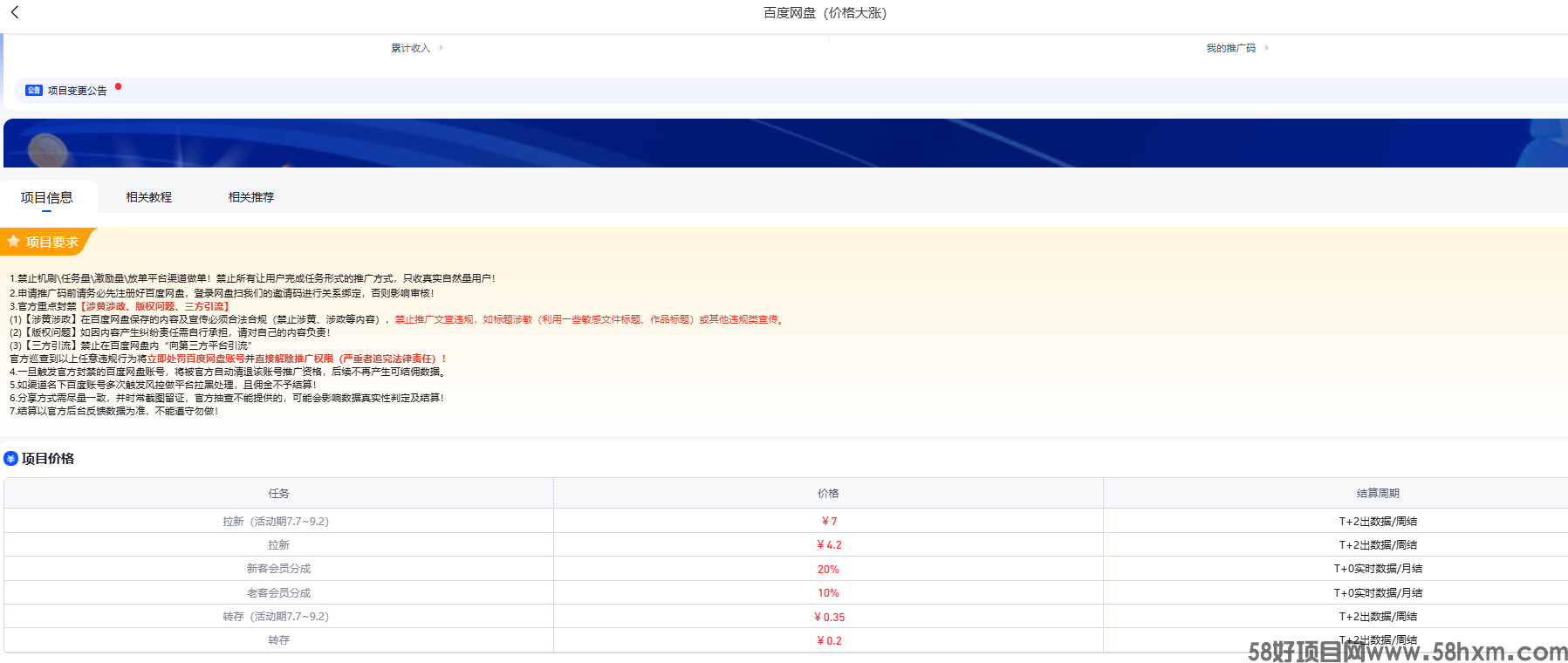Click the star icon beside 项目要求
This screenshot has height=663, width=1568.
[14, 241]
